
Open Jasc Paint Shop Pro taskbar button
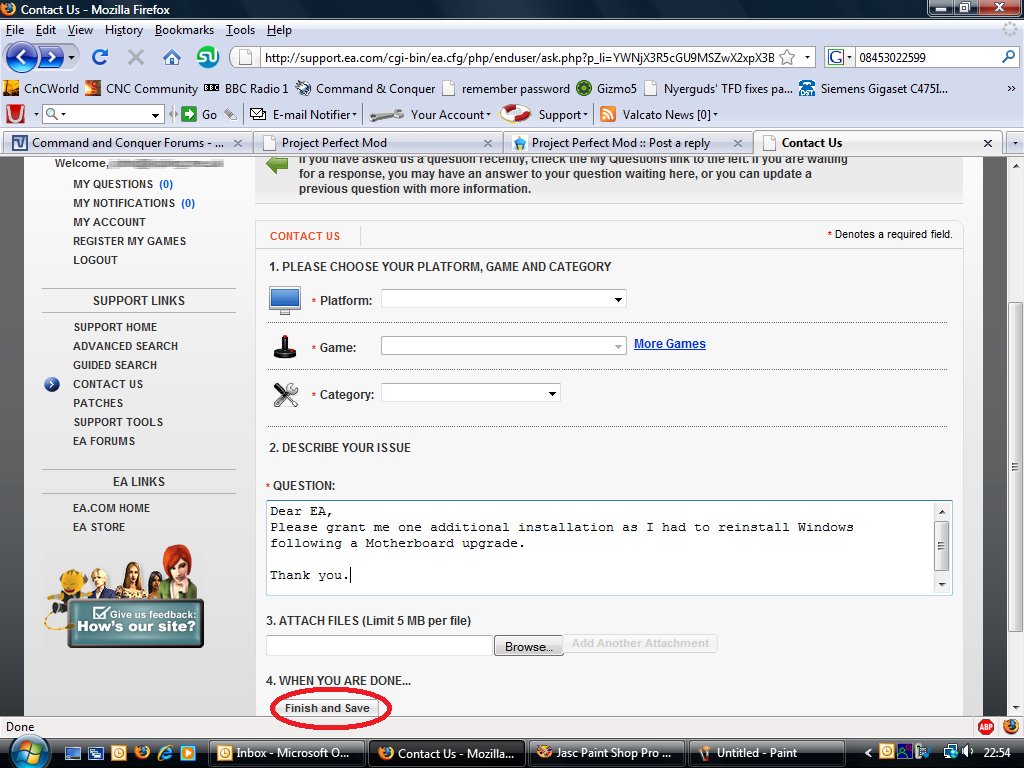(x=607, y=753)
